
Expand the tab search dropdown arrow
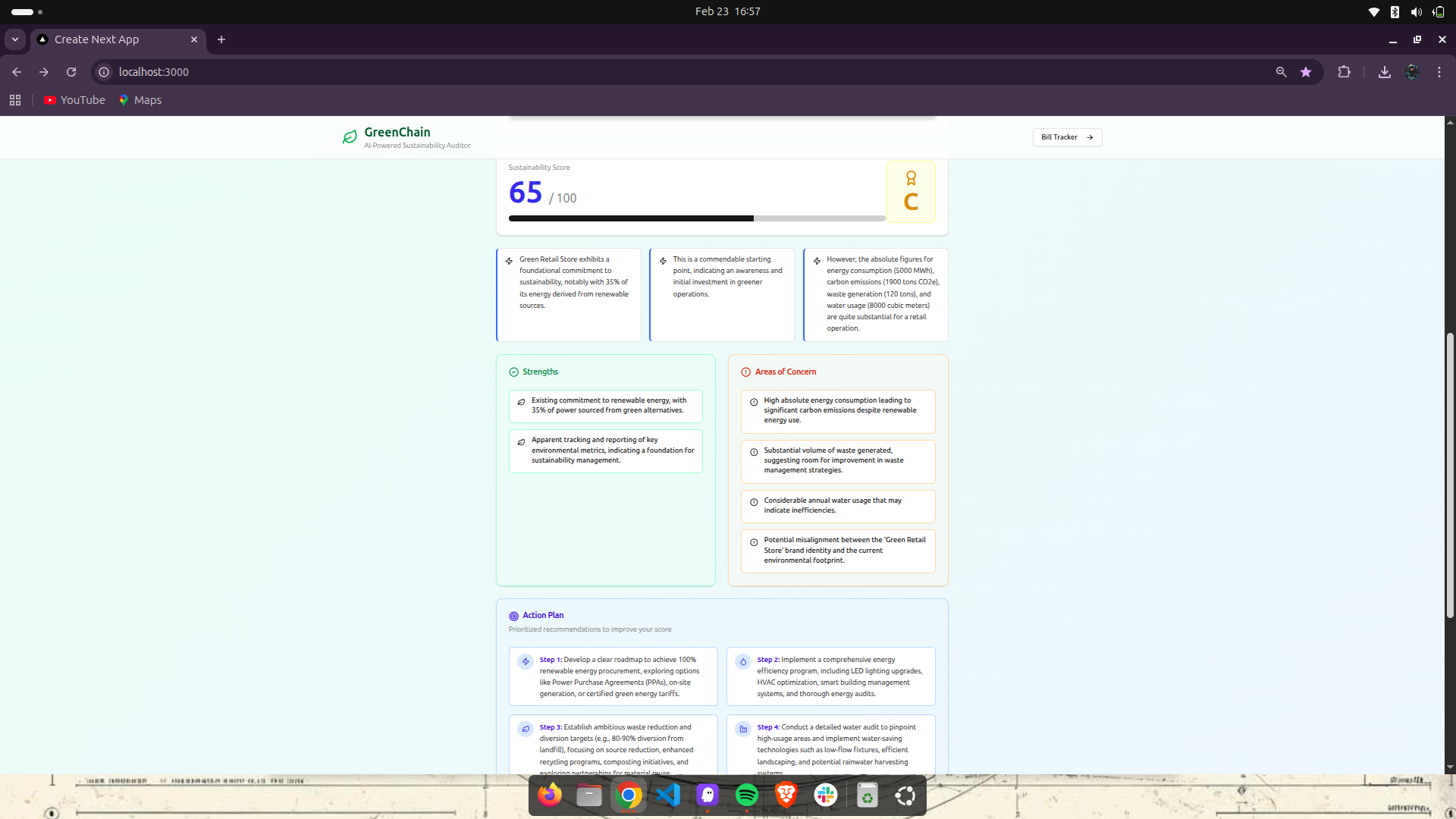click(14, 39)
